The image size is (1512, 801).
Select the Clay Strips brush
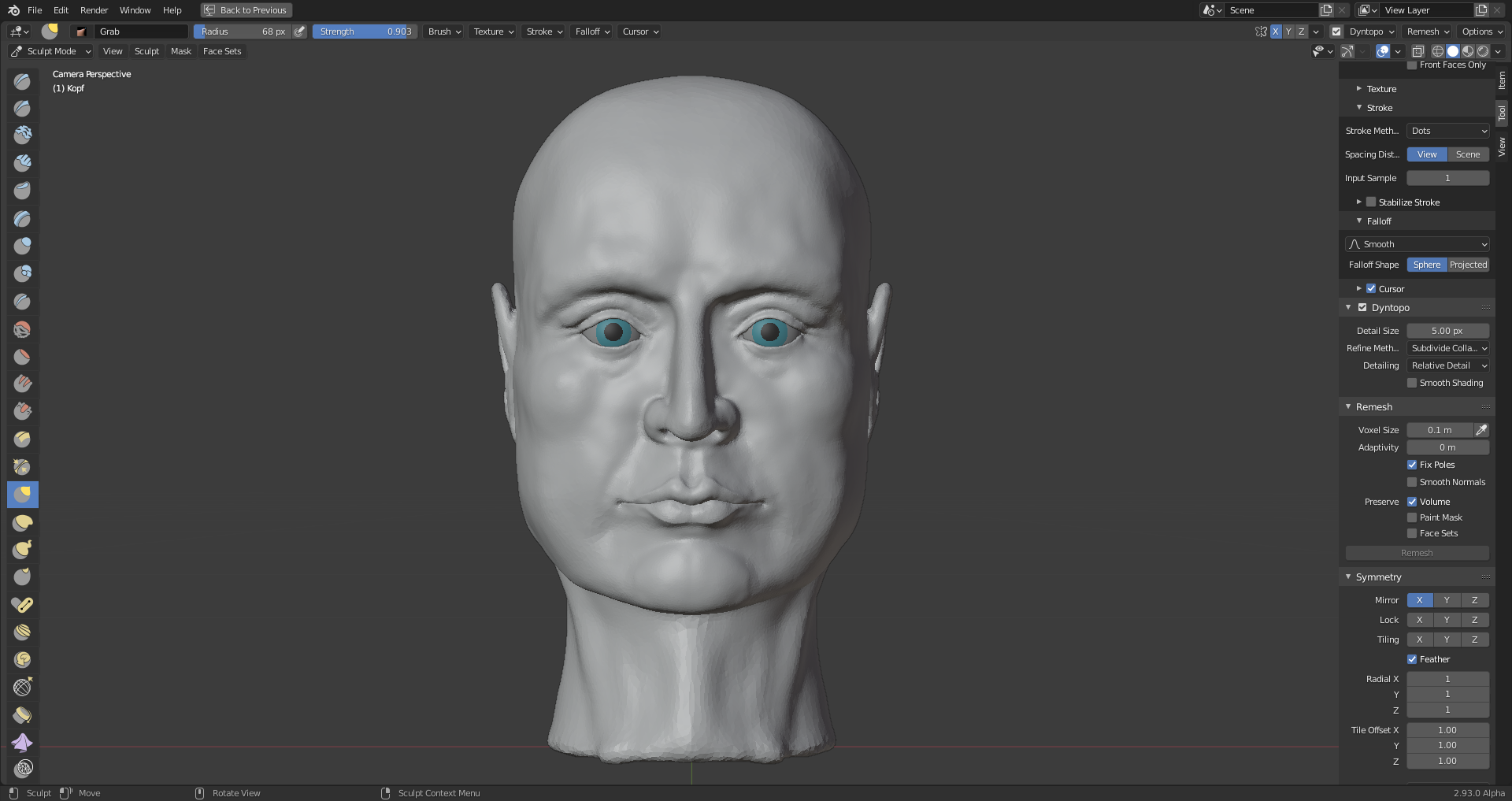(x=22, y=163)
